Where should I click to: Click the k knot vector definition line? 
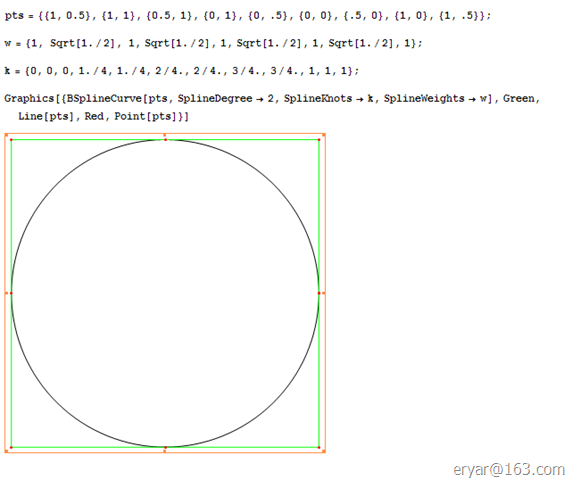[x=182, y=70]
